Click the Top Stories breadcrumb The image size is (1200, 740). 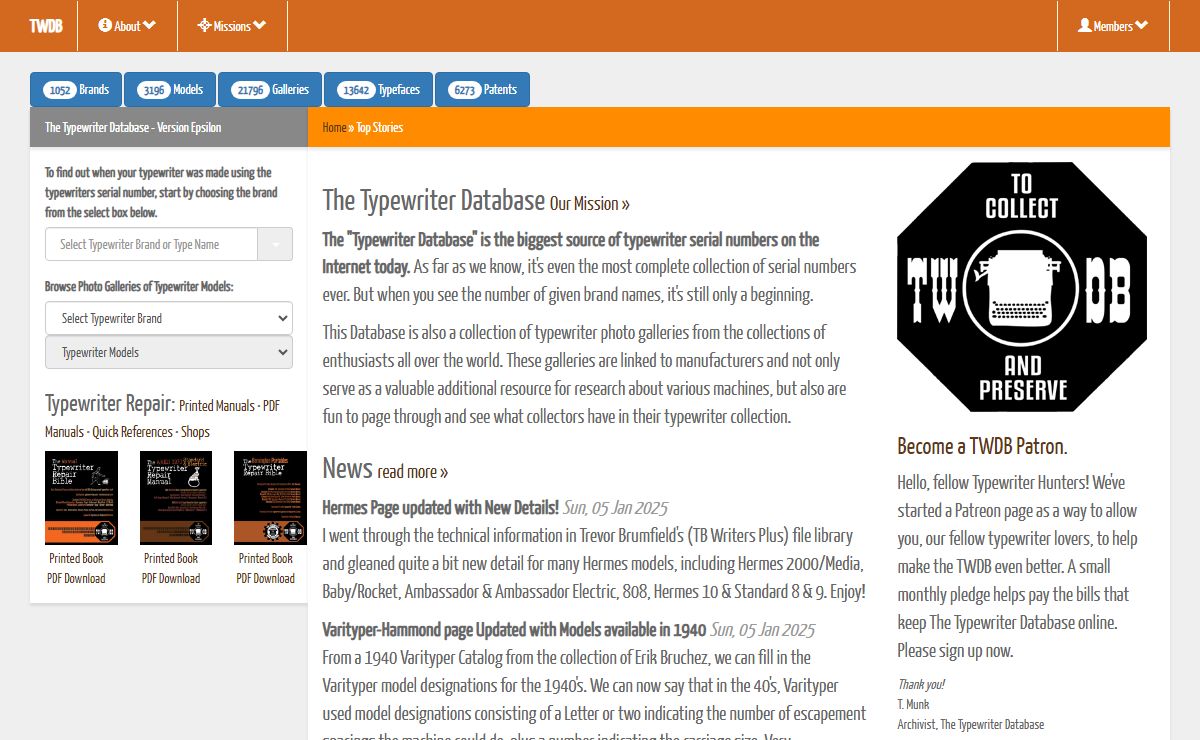coord(380,128)
